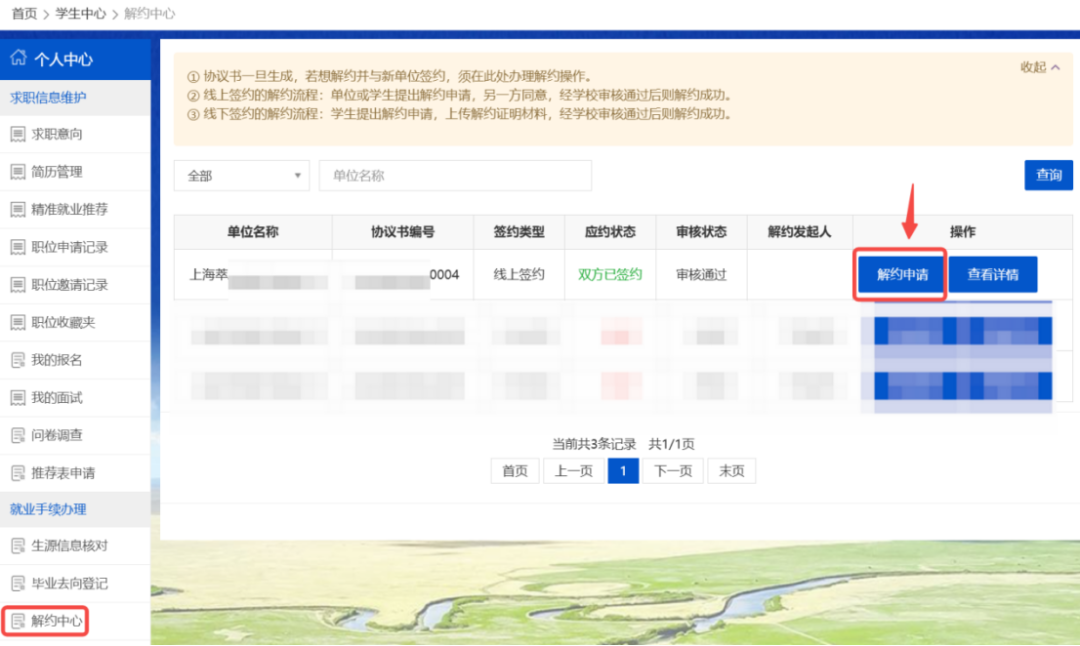Open 查看详情 for the Shanghai record
Screen dimensions: 1080x646
993,273
